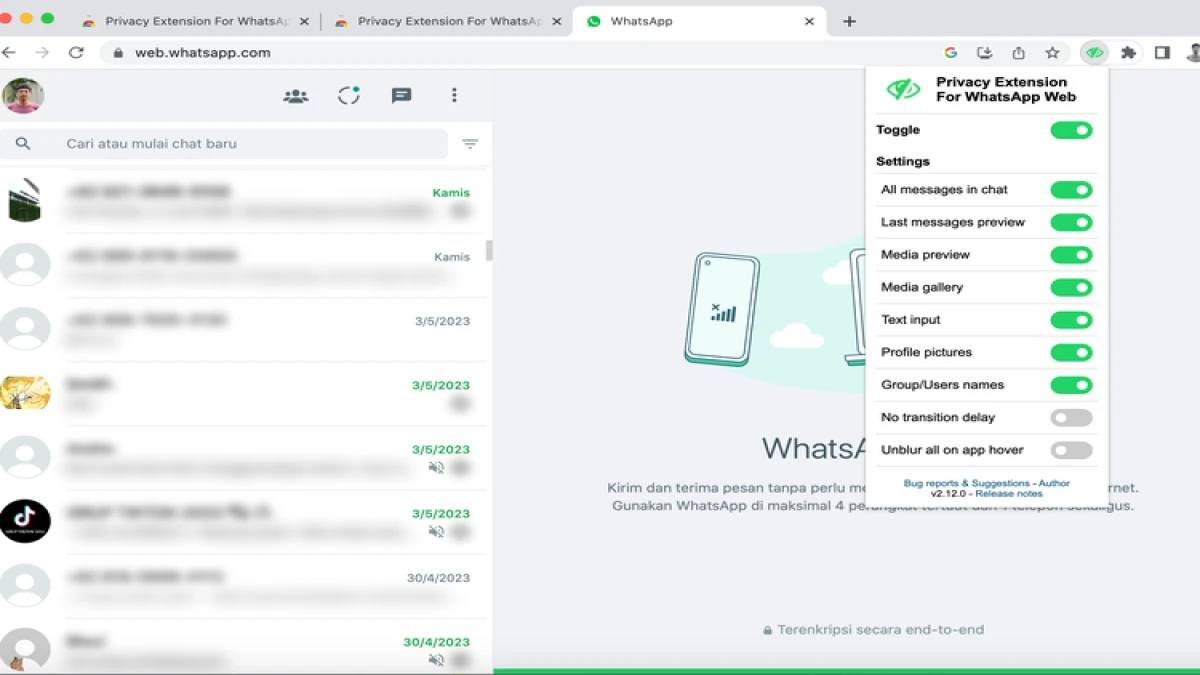Viewport: 1200px width, 675px height.
Task: Open a new browser tab
Action: coord(849,21)
